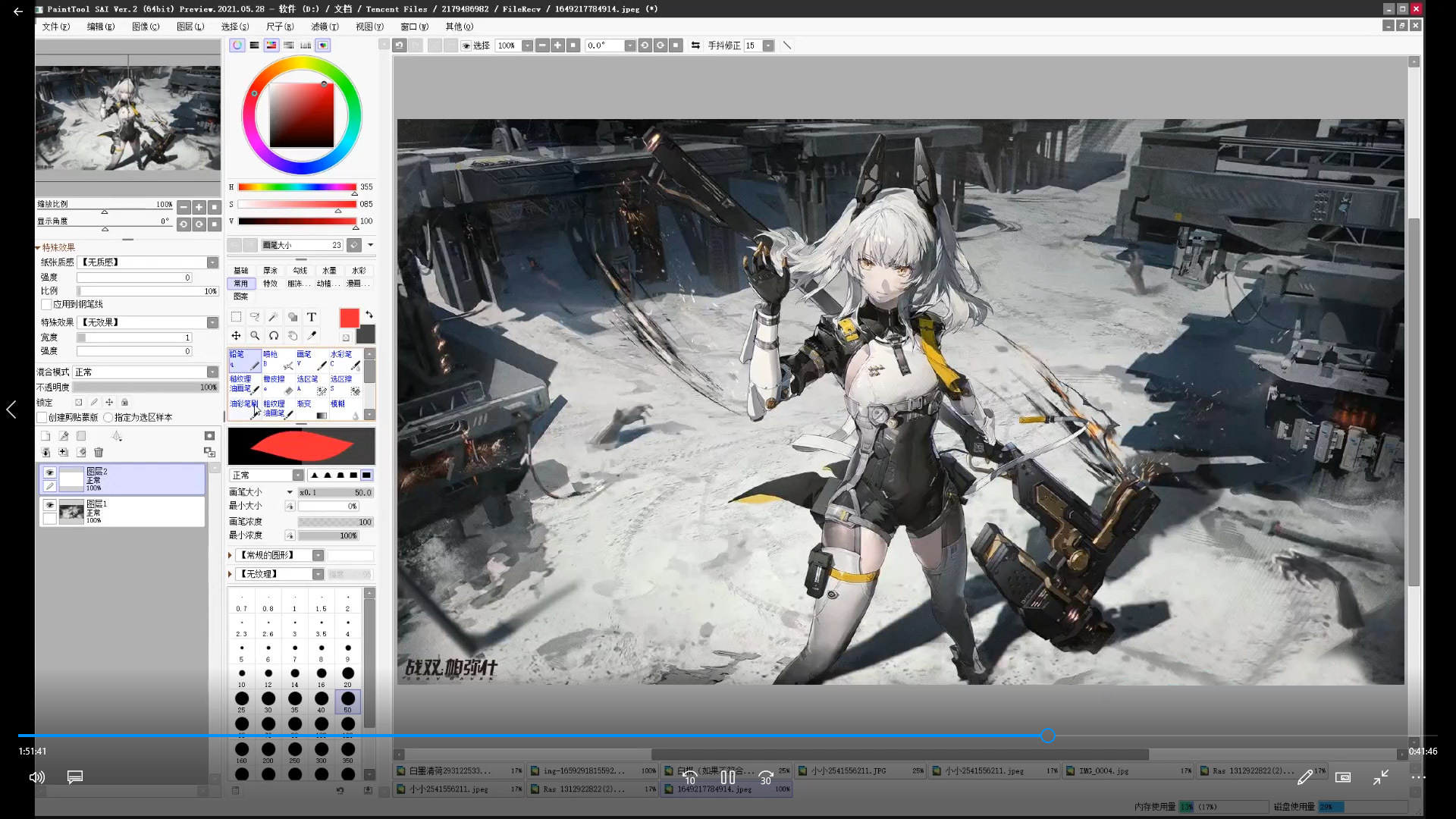This screenshot has width=1456, height=819.
Task: Click the red foreground color swatch
Action: pos(349,318)
